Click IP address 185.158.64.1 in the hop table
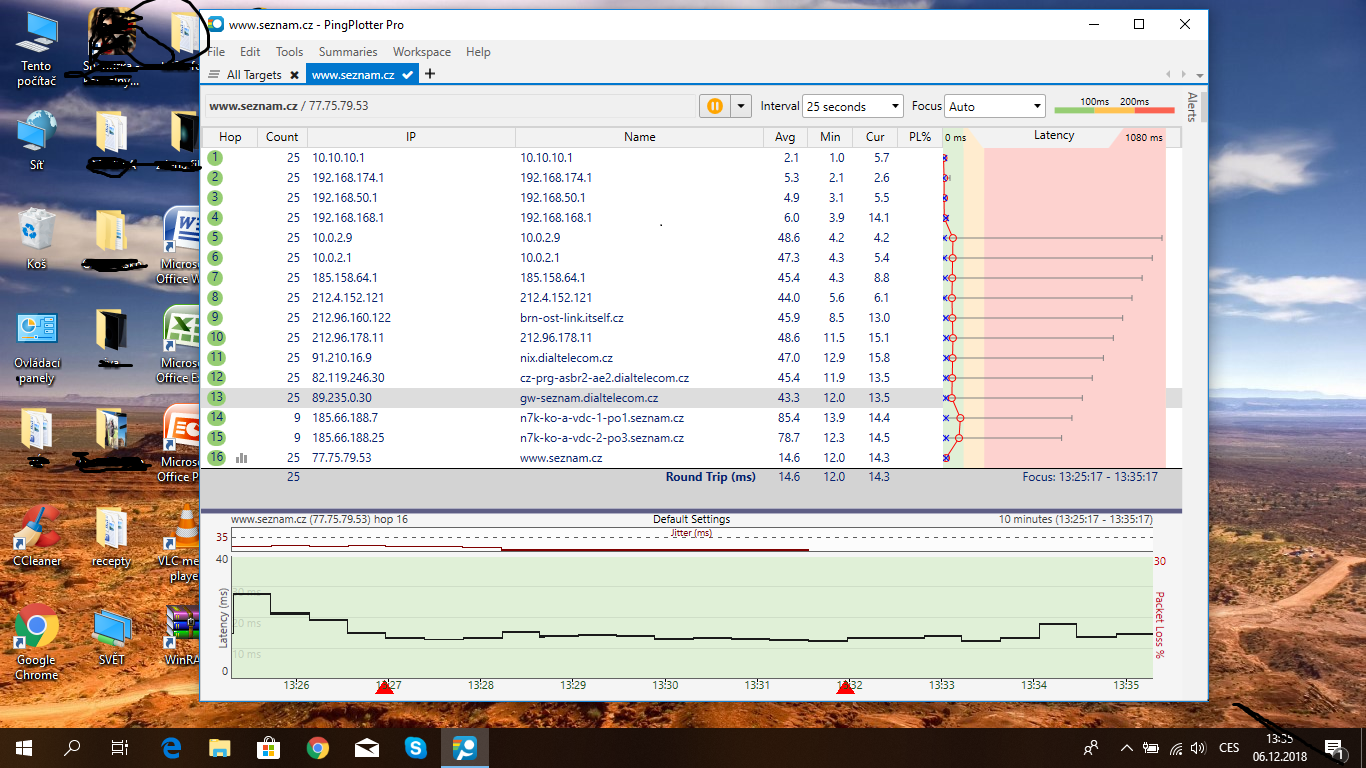Screen dimensions: 1366x768 tap(345, 278)
